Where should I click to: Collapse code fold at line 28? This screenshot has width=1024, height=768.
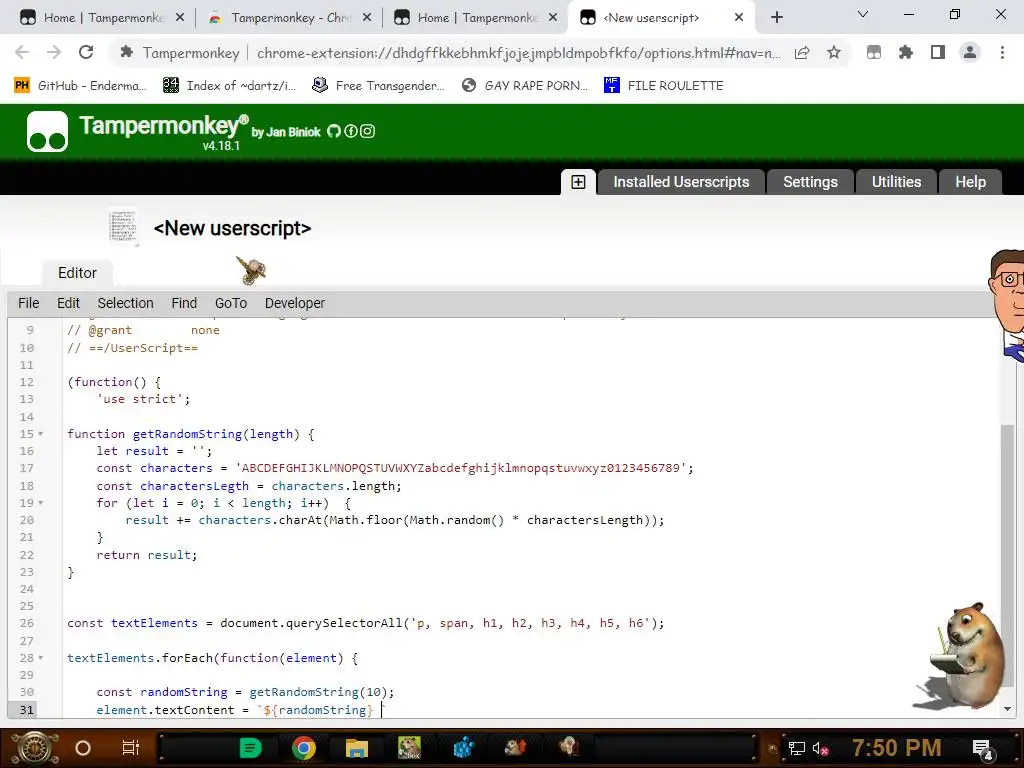[x=40, y=658]
